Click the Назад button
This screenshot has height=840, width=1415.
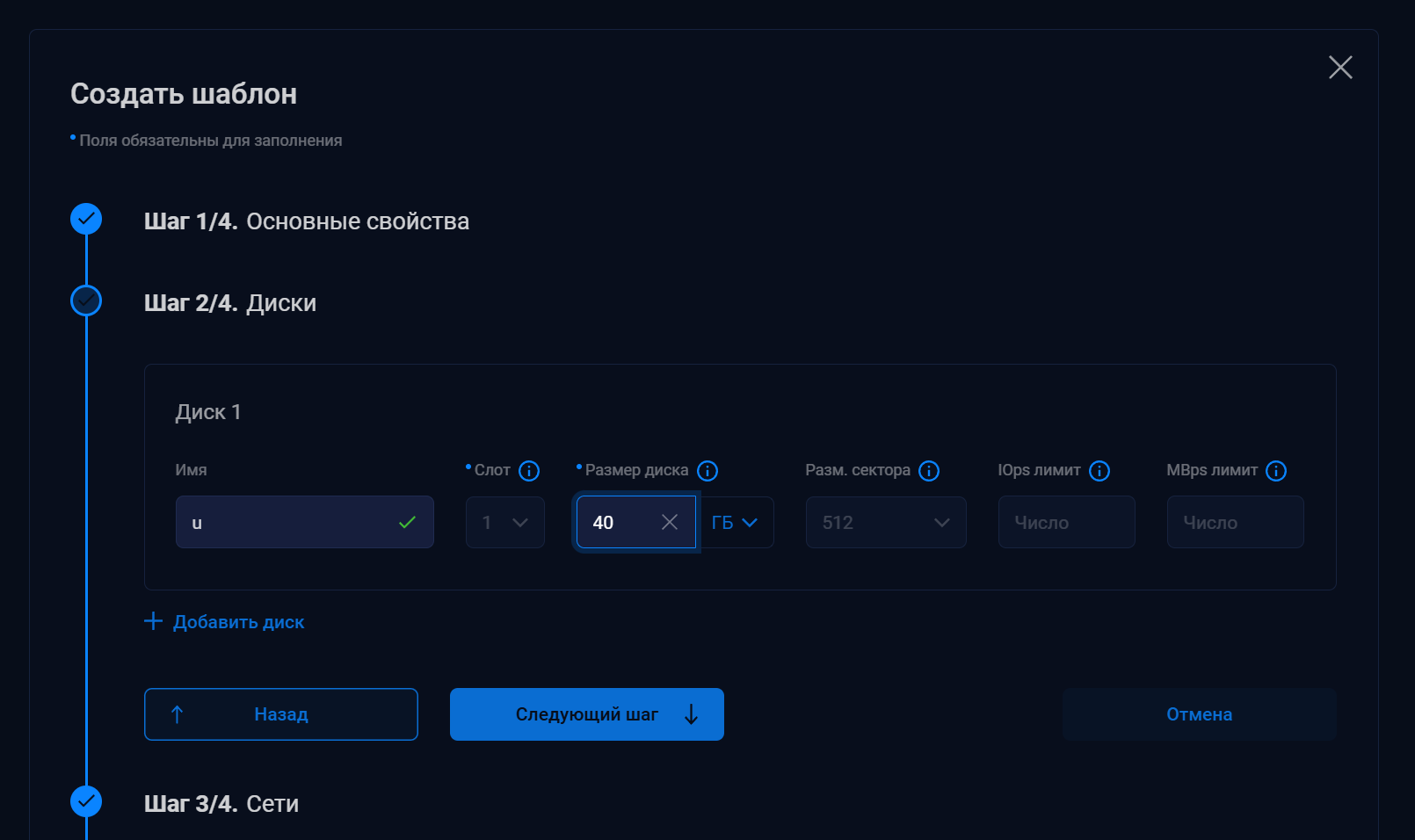point(281,714)
